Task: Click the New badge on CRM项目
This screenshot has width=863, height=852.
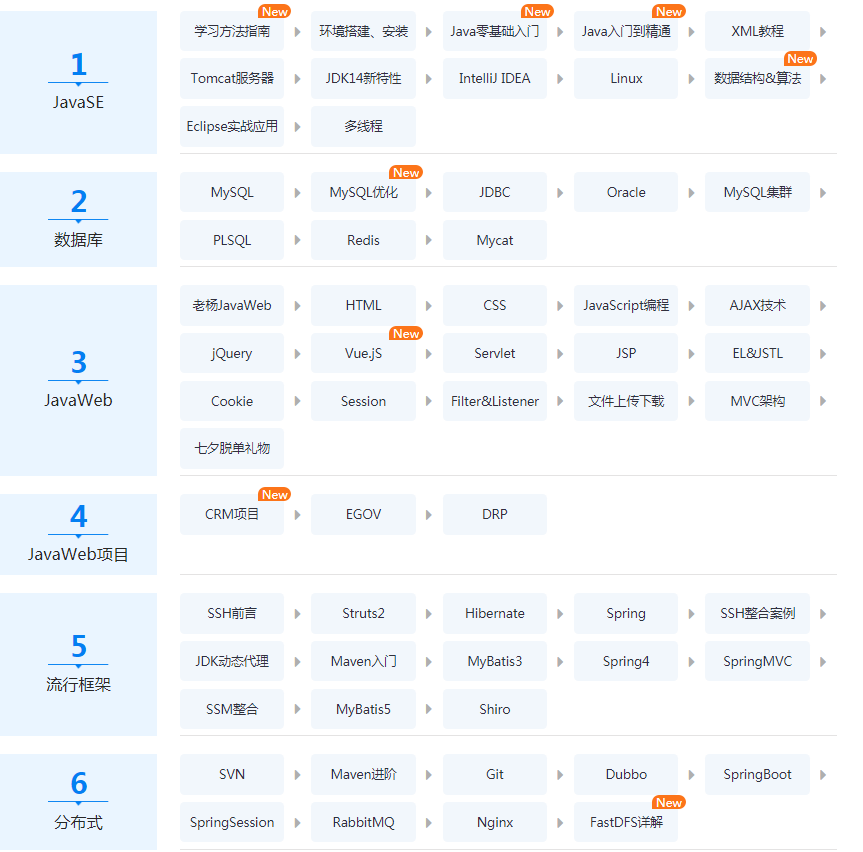Action: coord(275,495)
